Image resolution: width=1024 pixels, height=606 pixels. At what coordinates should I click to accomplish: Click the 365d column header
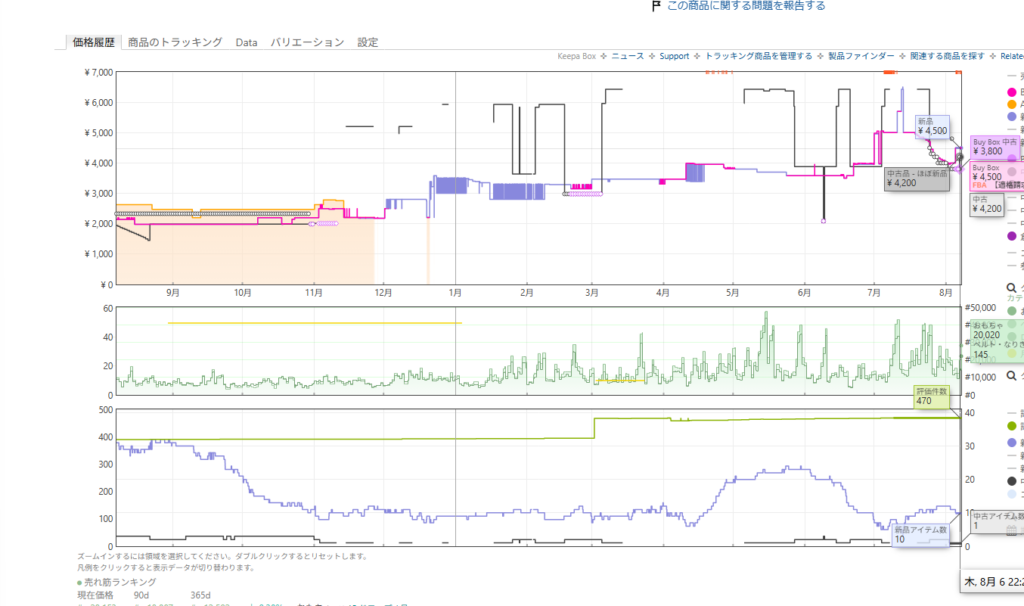[200, 596]
